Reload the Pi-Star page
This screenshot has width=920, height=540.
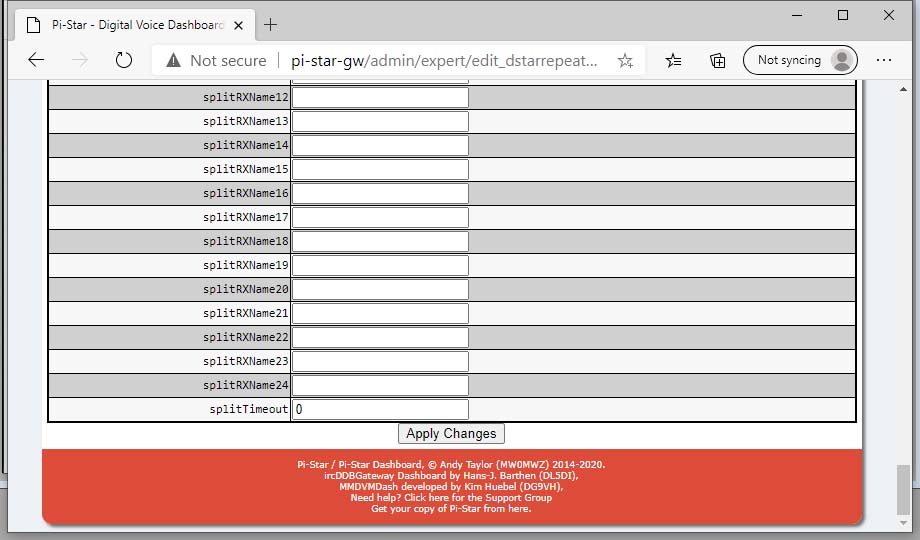pos(124,60)
